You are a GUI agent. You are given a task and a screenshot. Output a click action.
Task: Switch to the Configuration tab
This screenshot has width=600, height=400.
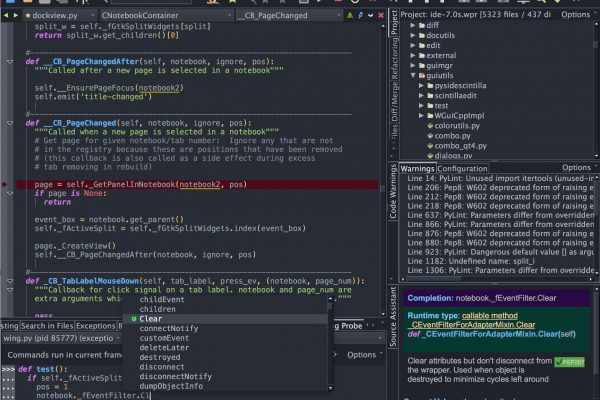click(x=462, y=169)
